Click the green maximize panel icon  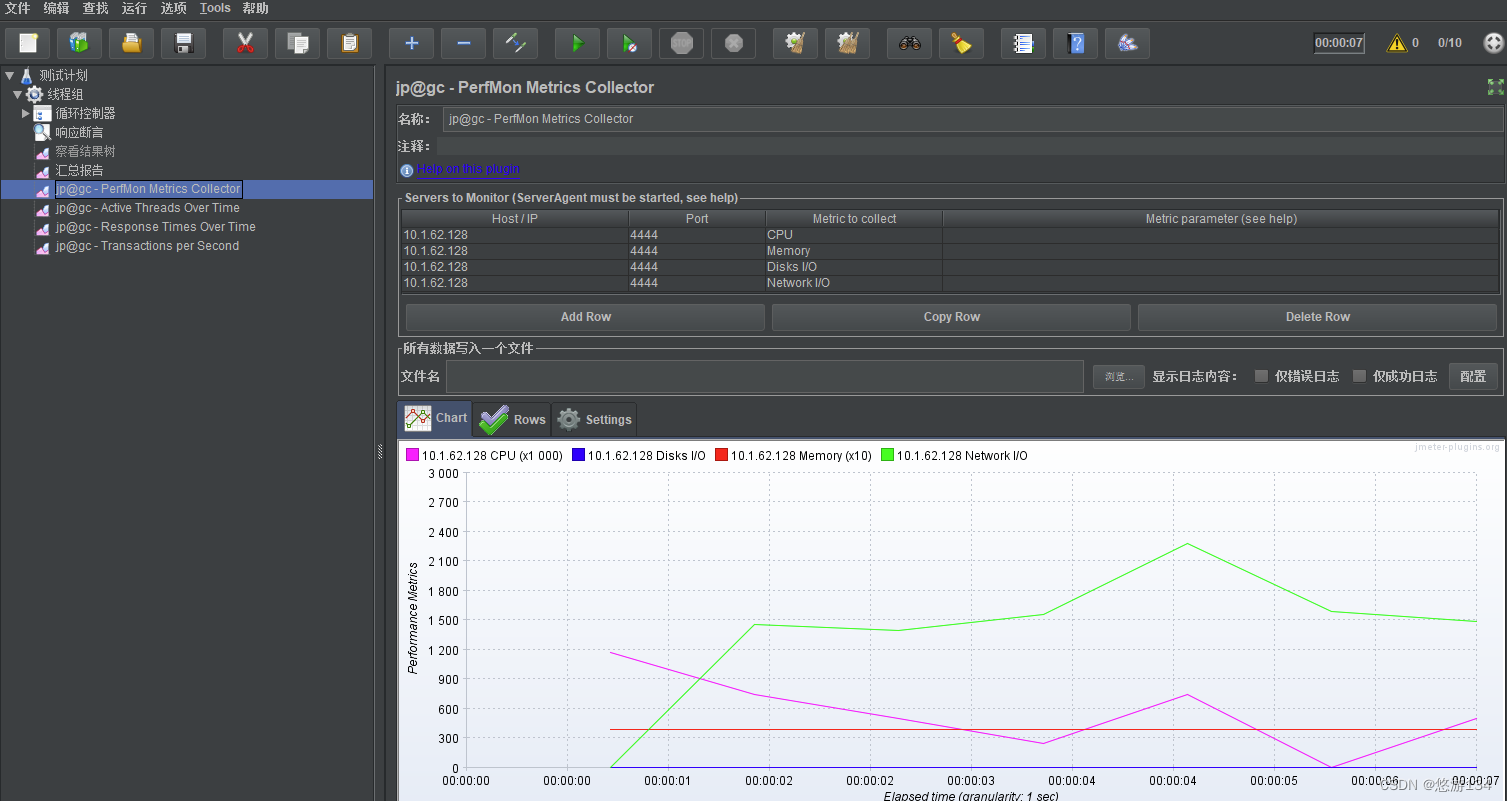point(1495,87)
